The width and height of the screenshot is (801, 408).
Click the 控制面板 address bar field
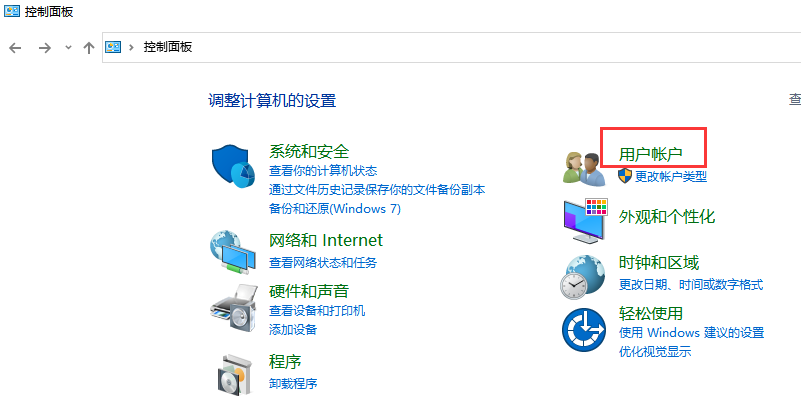point(452,47)
